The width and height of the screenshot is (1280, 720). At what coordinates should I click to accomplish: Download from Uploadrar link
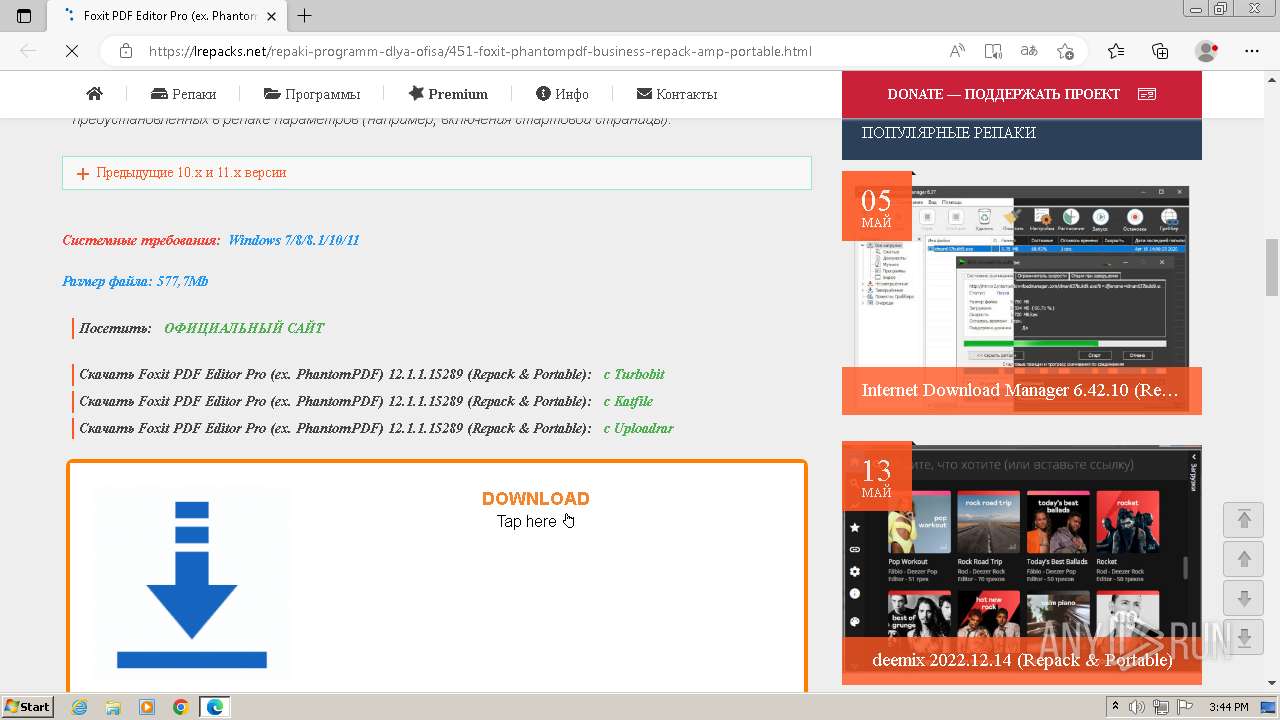tap(638, 428)
